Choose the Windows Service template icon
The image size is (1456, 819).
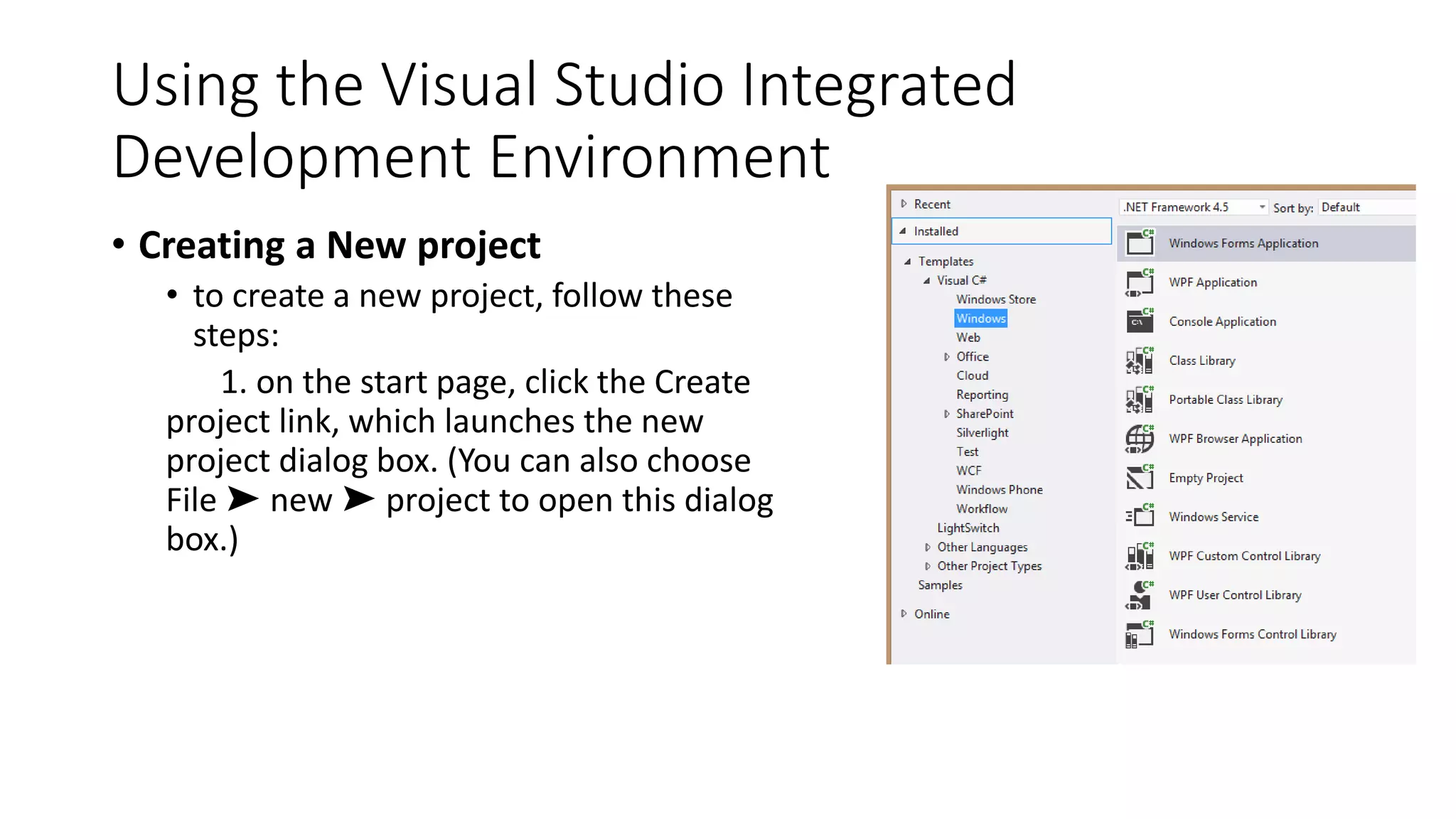coord(1140,517)
